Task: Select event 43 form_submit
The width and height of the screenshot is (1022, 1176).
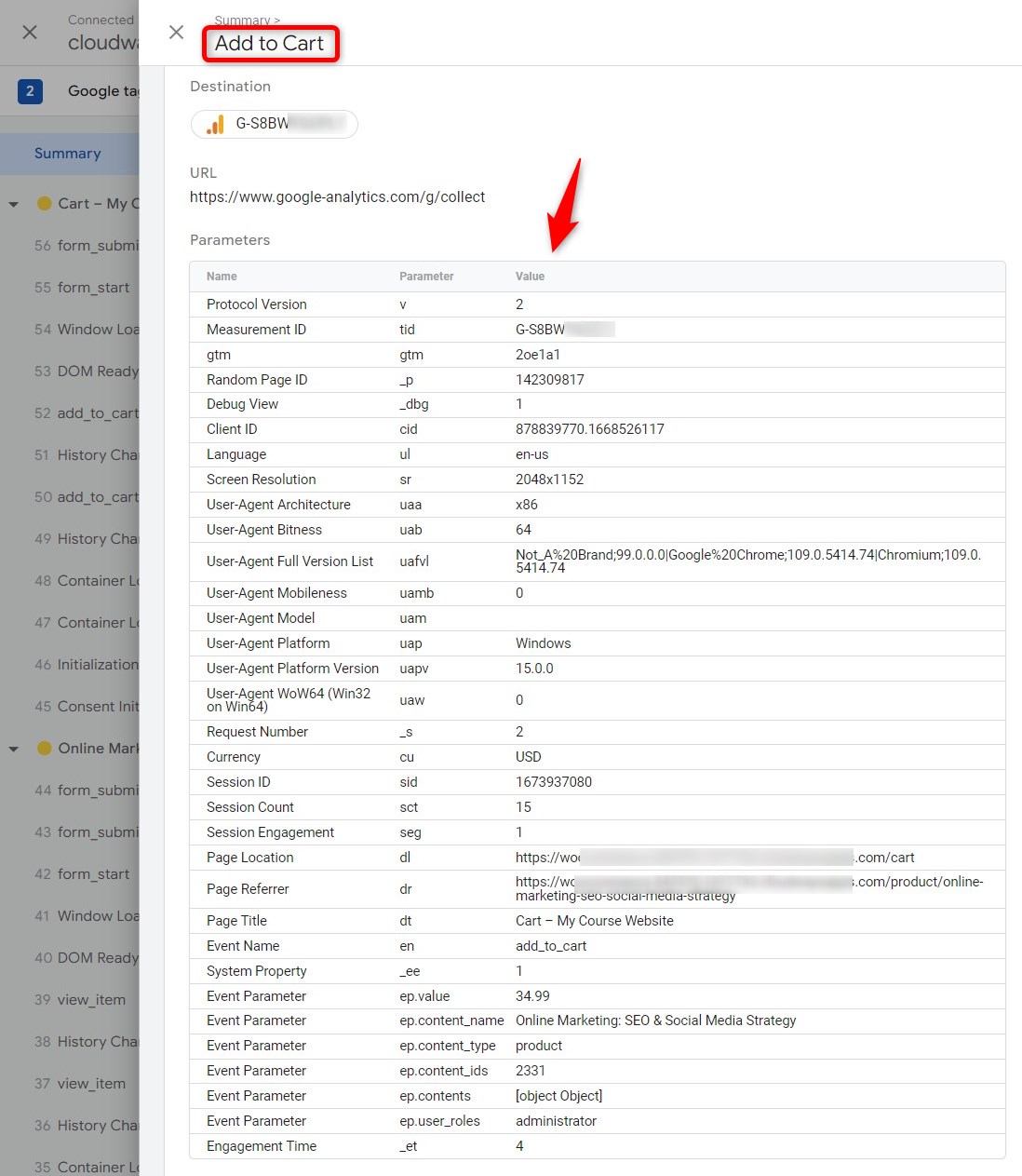Action: [x=86, y=832]
